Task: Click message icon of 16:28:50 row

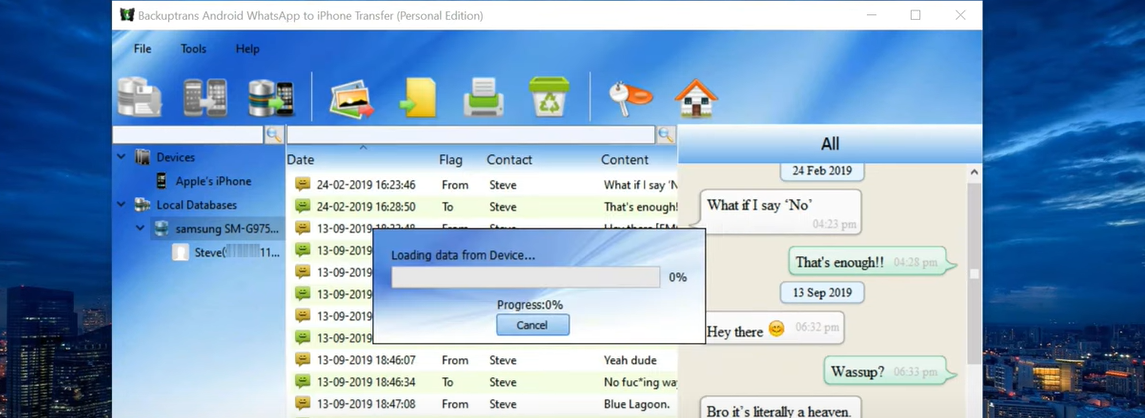Action: pos(302,207)
